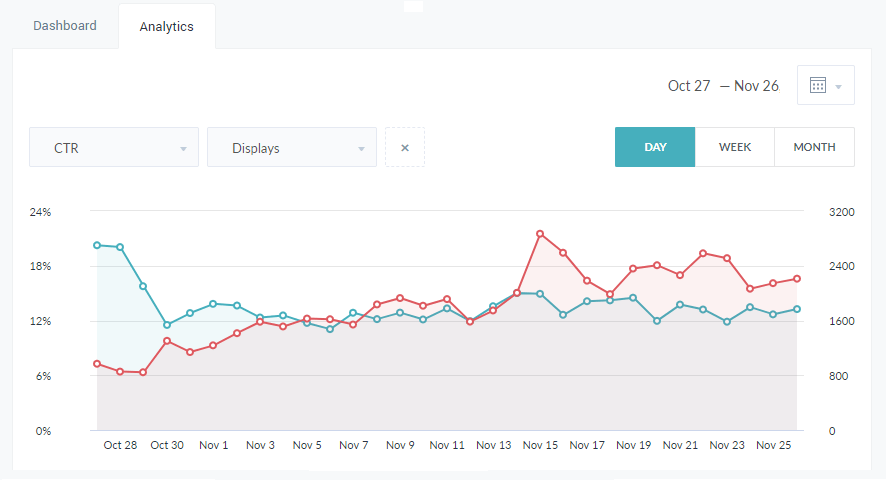Click the 18% left axis label

(x=40, y=266)
